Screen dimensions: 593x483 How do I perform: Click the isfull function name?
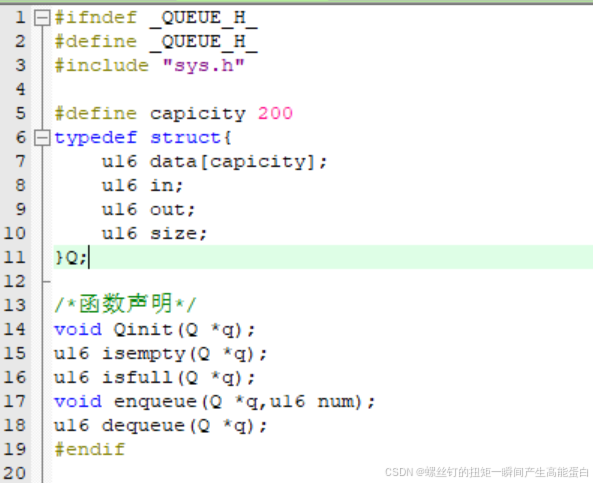tap(137, 377)
